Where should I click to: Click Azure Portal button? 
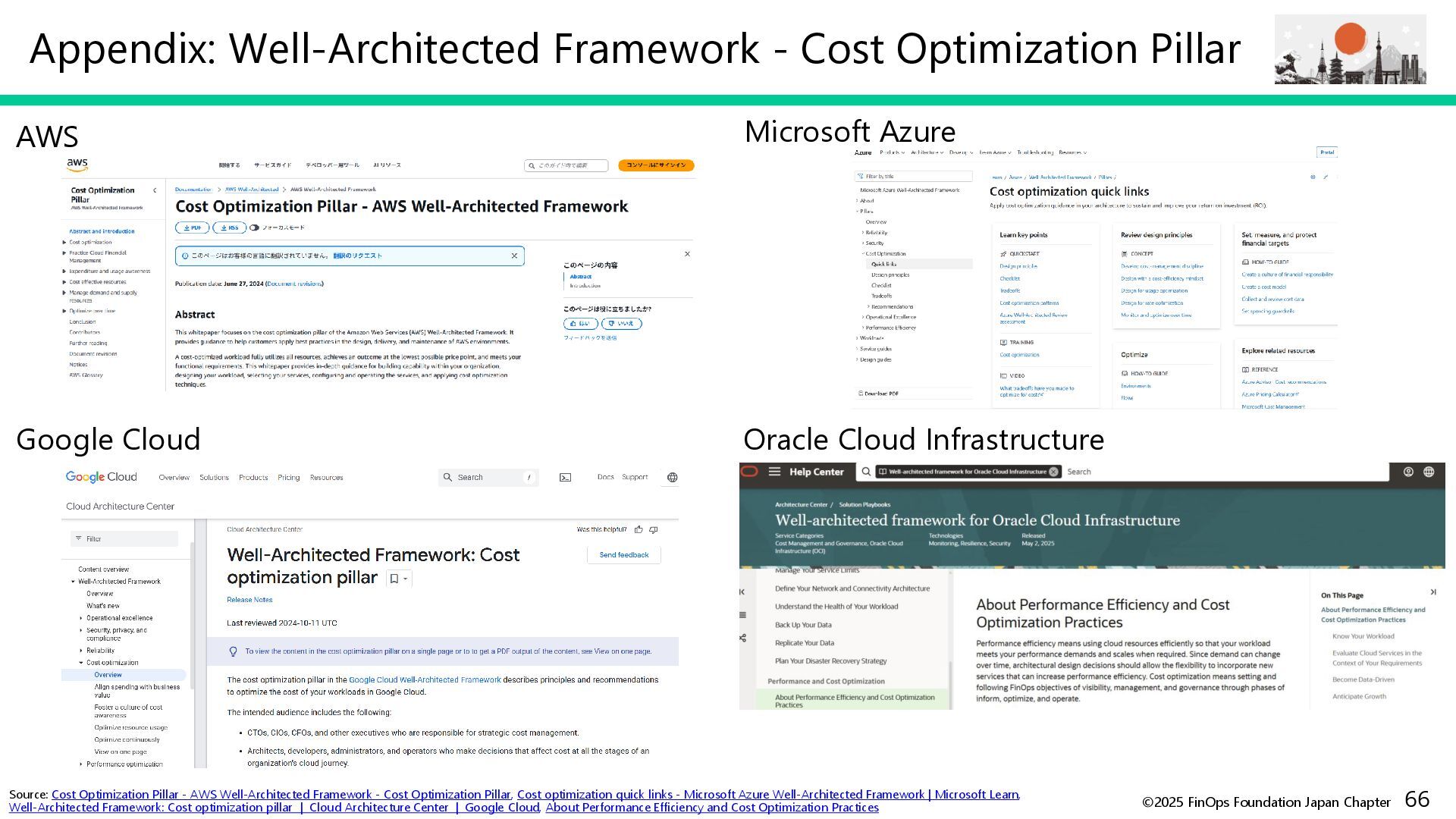[1327, 152]
